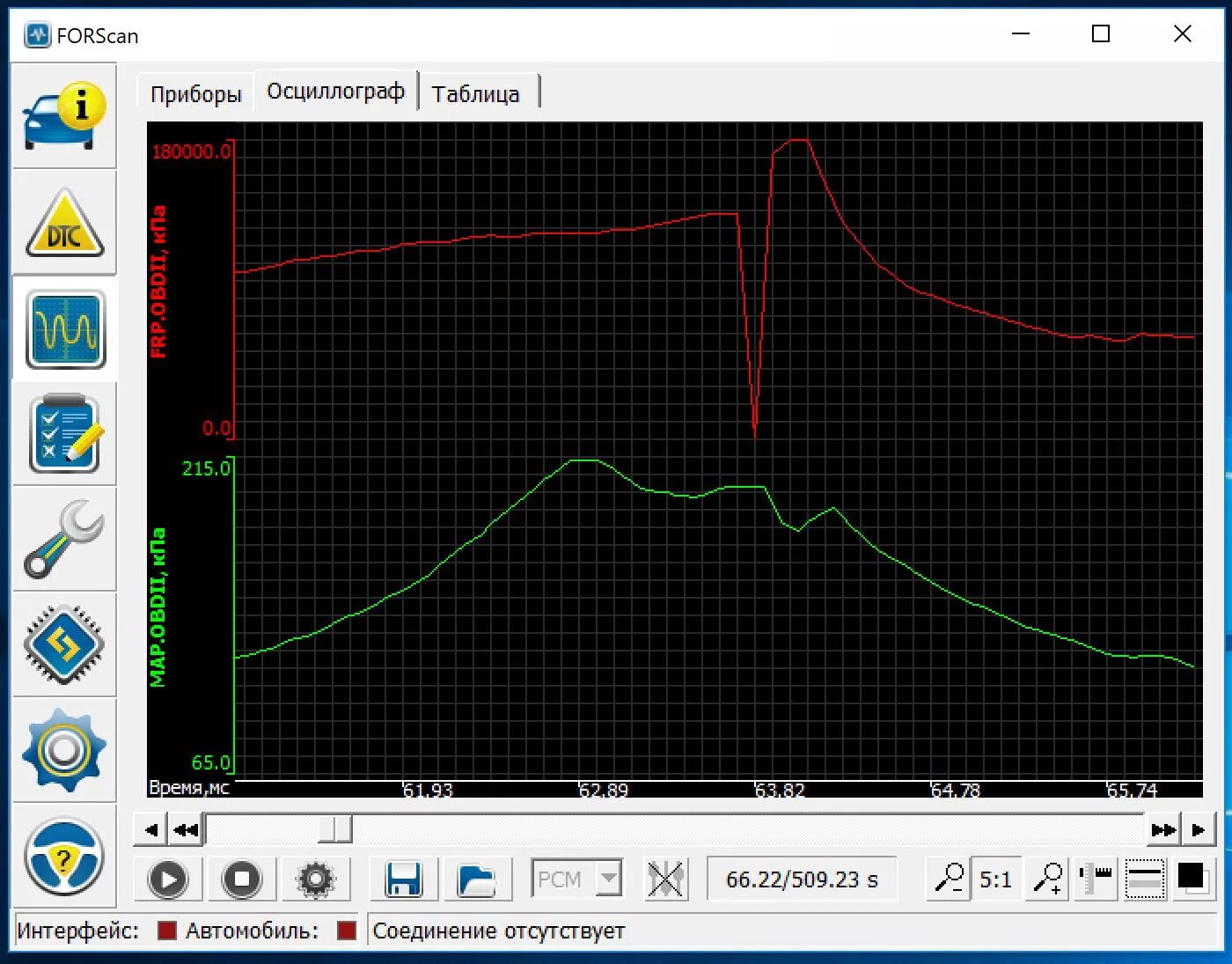1232x964 pixels.
Task: Step timeline forward one frame arrow
Action: coord(1198,829)
